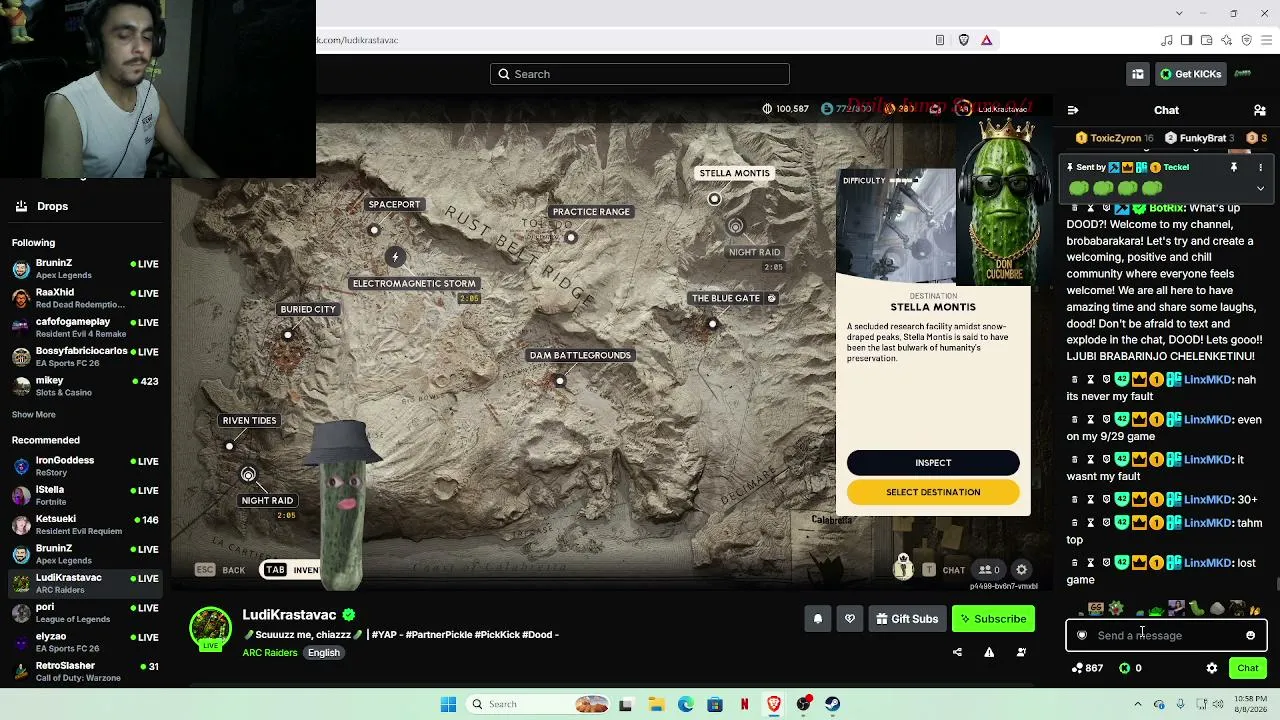Unpin the pinned message from Teckel
Screen dimensions: 1280x720
1234,167
